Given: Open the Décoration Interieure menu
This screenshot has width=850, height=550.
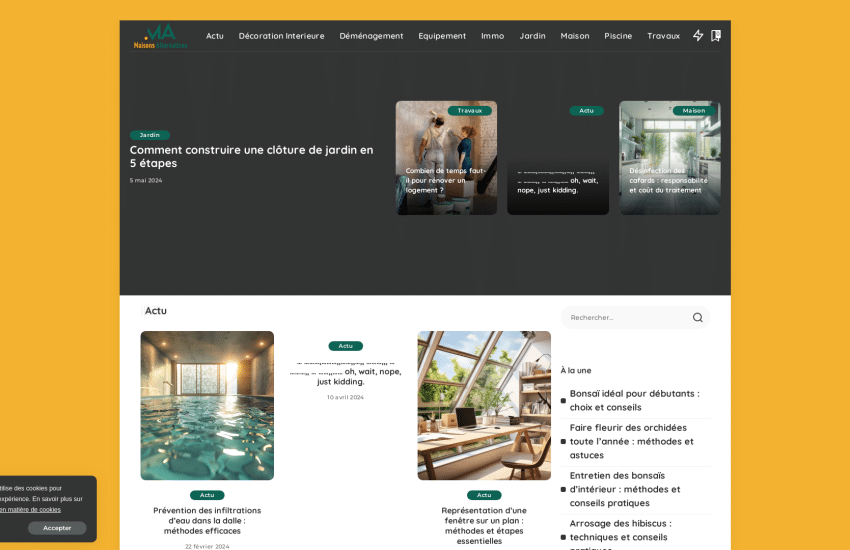Looking at the screenshot, I should click(281, 36).
